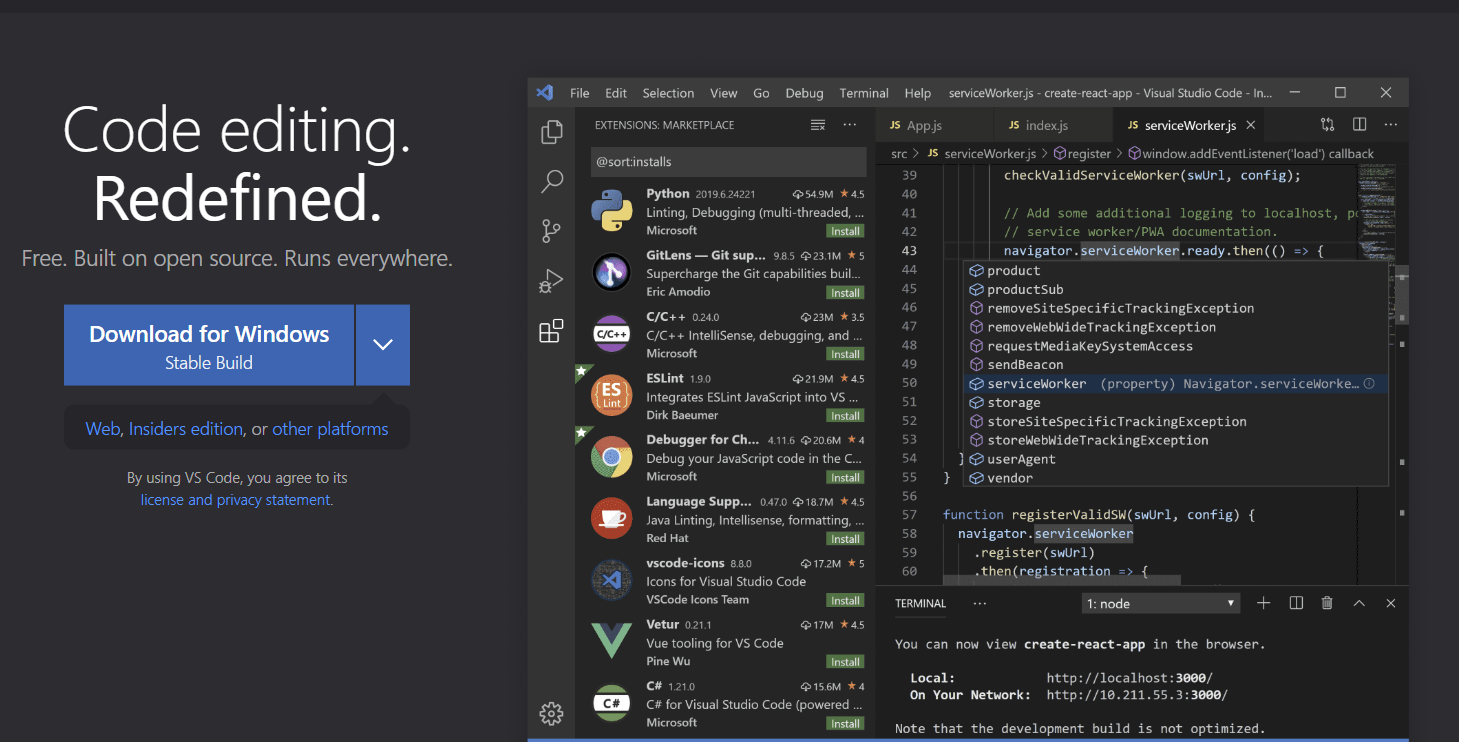This screenshot has width=1459, height=742.
Task: Open the Extensions icon in activity bar
Action: [551, 331]
